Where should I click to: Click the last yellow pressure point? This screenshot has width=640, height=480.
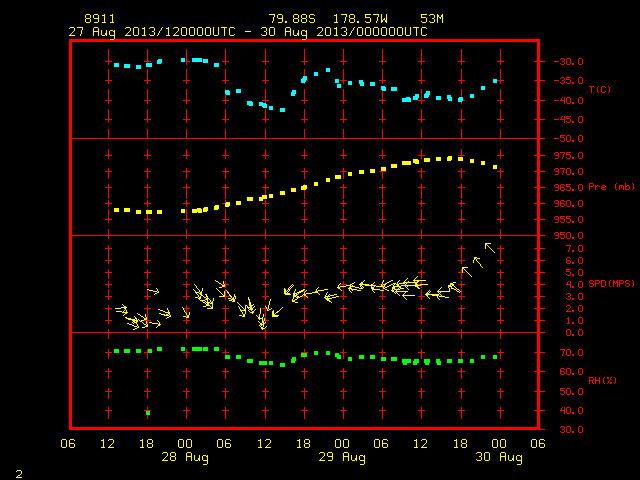coord(495,167)
